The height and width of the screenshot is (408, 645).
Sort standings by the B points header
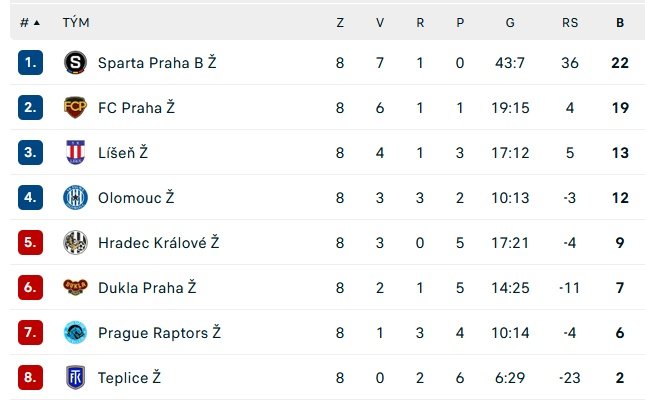(620, 22)
